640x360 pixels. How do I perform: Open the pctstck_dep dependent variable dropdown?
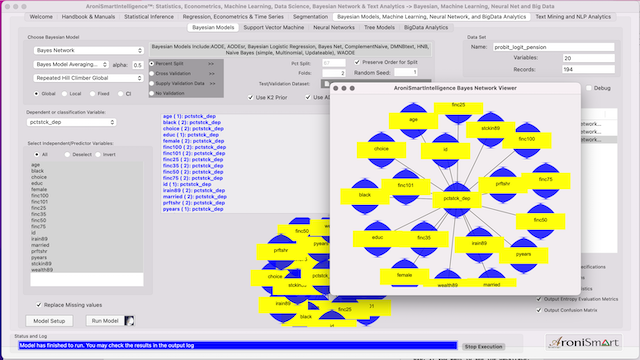coord(71,122)
